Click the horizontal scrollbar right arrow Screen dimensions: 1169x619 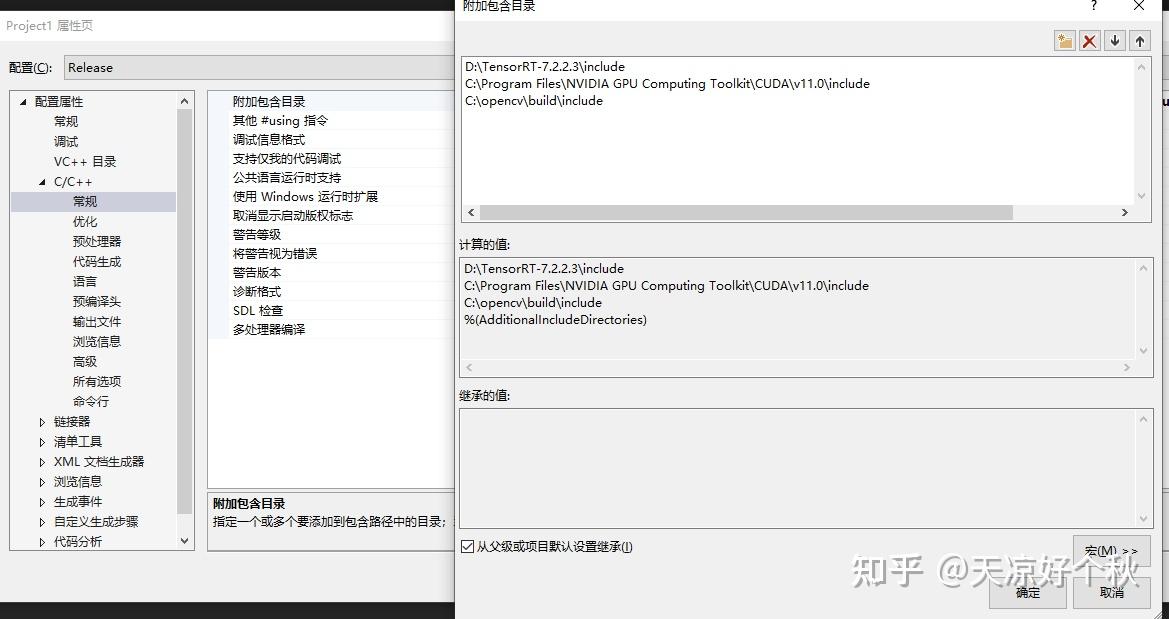coord(1124,212)
